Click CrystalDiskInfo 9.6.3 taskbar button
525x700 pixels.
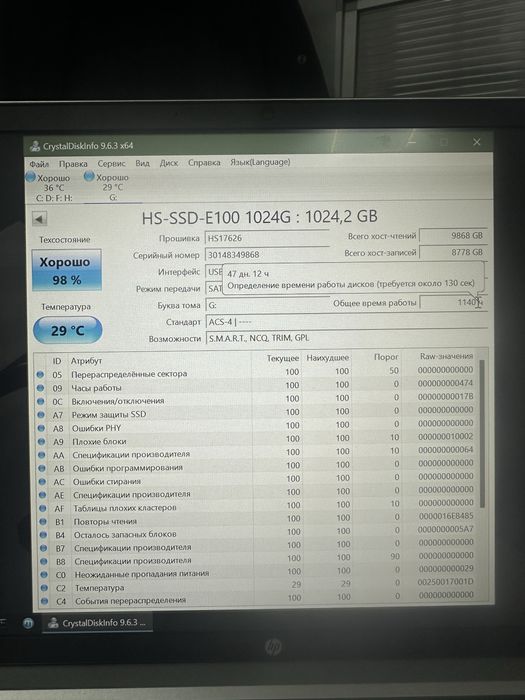tap(97, 623)
